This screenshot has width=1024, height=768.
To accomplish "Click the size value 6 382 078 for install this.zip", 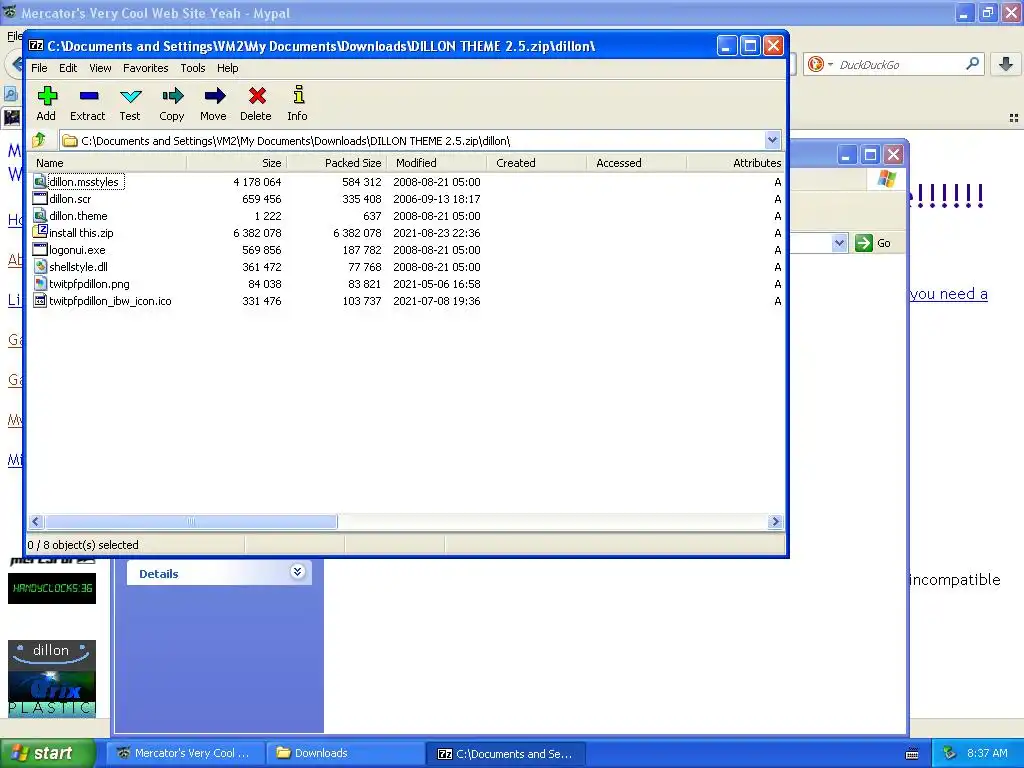I will [x=257, y=233].
